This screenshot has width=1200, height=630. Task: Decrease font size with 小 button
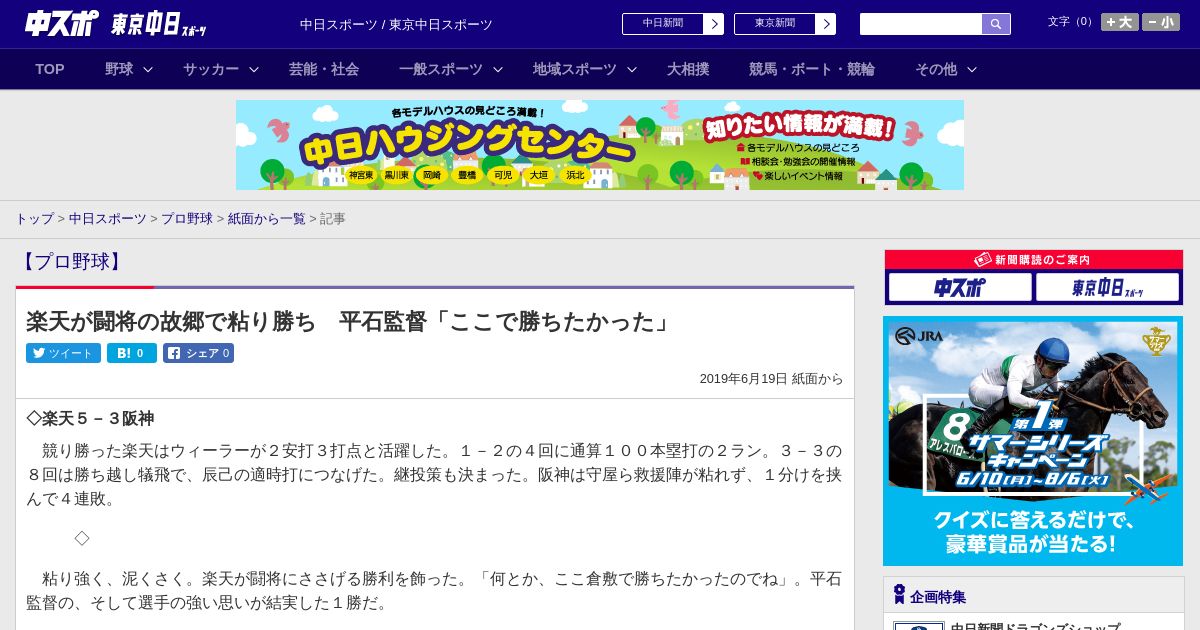pyautogui.click(x=1161, y=22)
